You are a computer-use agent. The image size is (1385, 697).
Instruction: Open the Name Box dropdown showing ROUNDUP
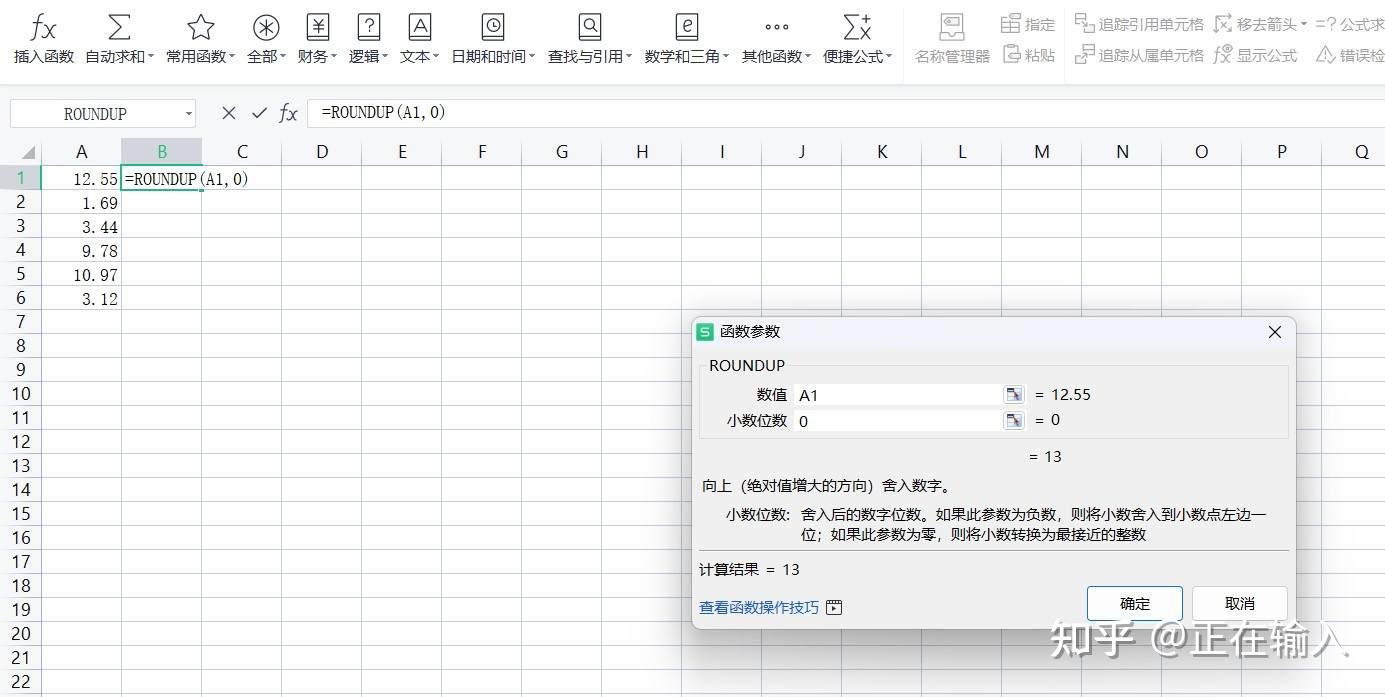tap(190, 113)
